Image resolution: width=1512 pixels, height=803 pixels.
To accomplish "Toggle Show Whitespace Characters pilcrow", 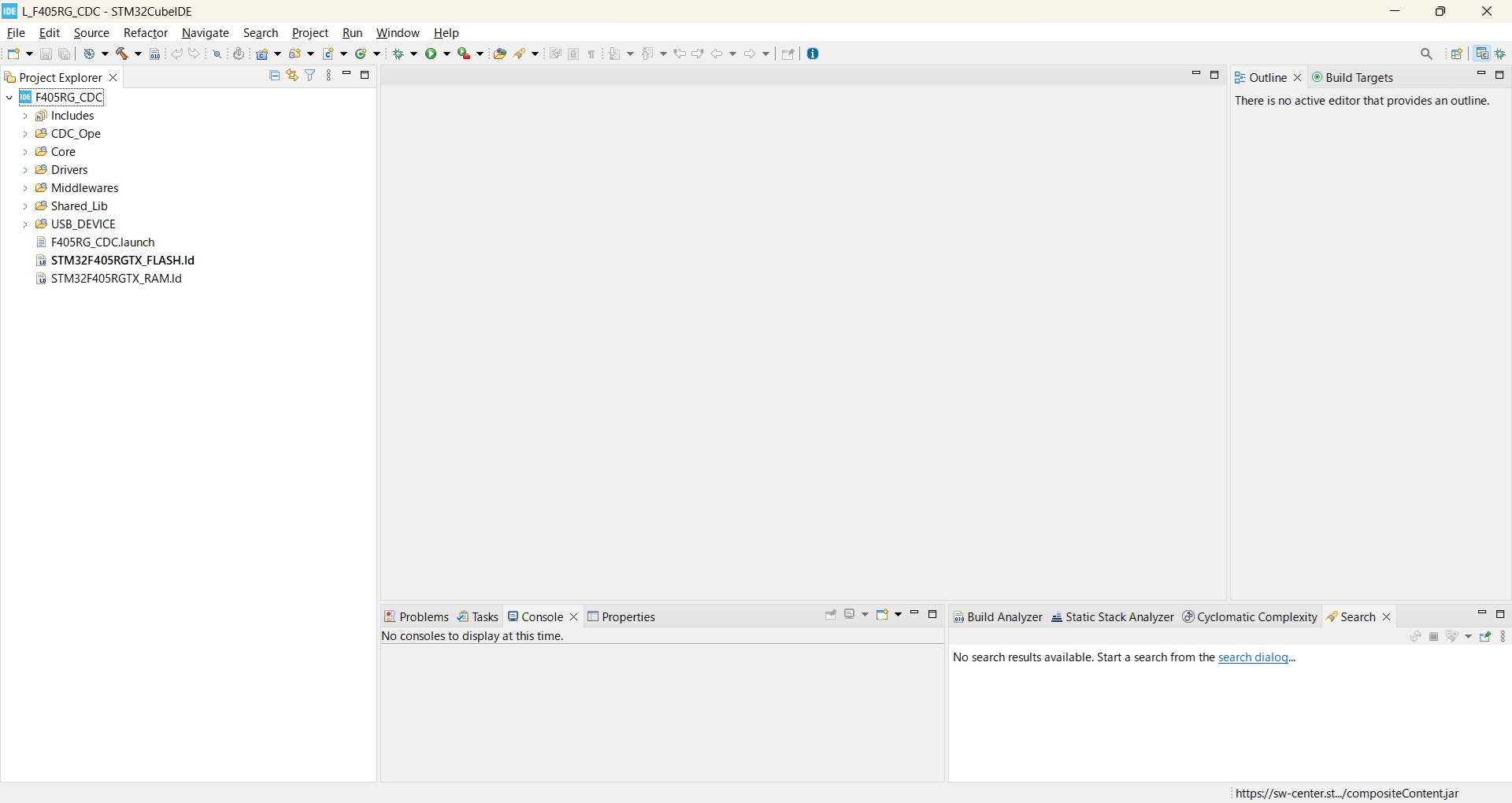I will [592, 54].
